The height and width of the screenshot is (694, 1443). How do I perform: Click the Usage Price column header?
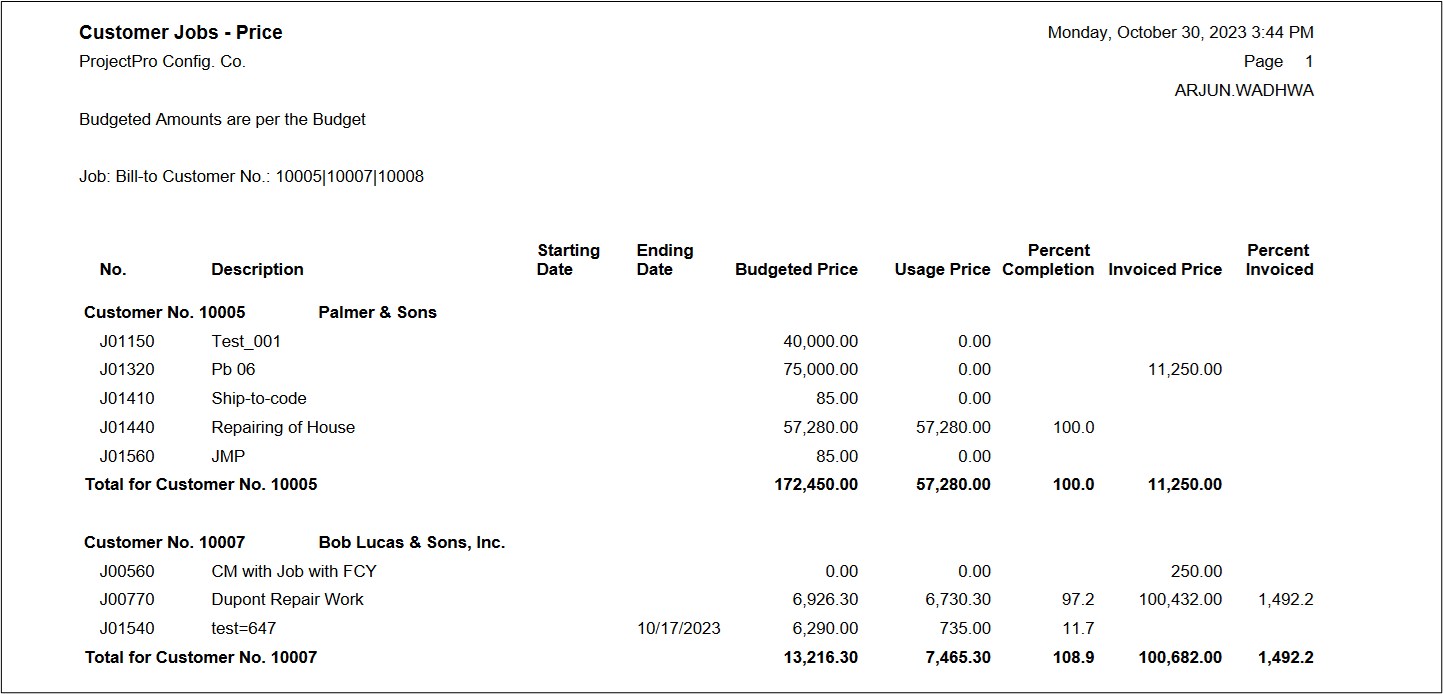tap(942, 270)
